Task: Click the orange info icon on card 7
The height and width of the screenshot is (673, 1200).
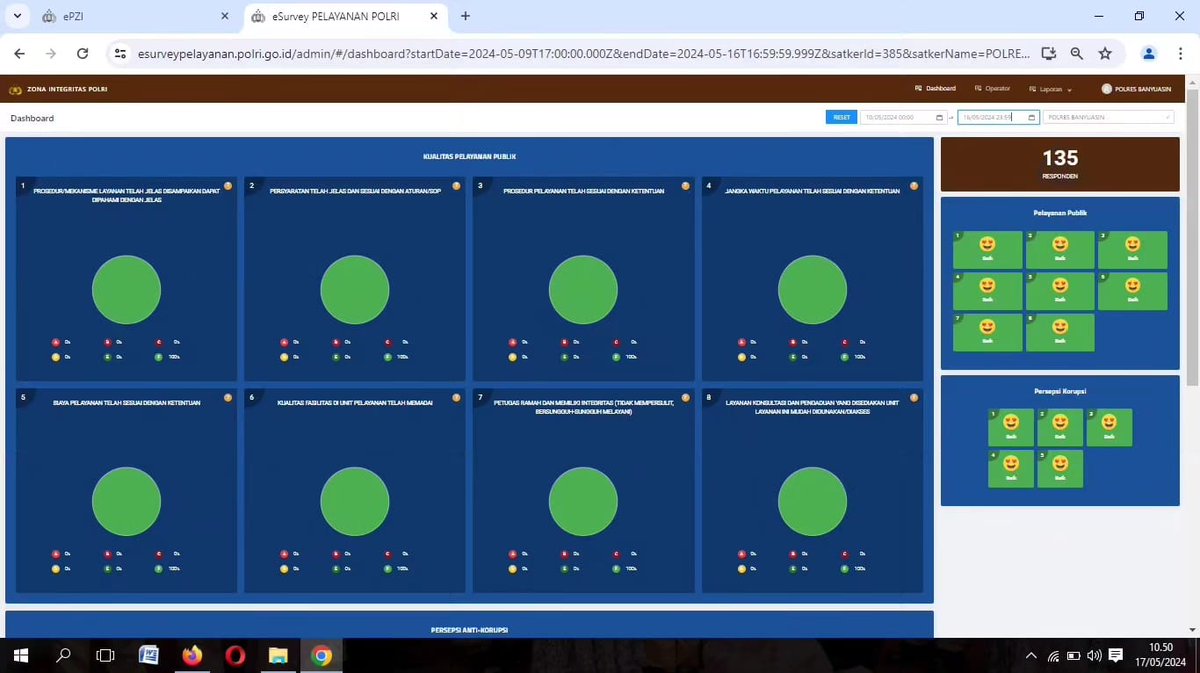Action: coord(685,397)
